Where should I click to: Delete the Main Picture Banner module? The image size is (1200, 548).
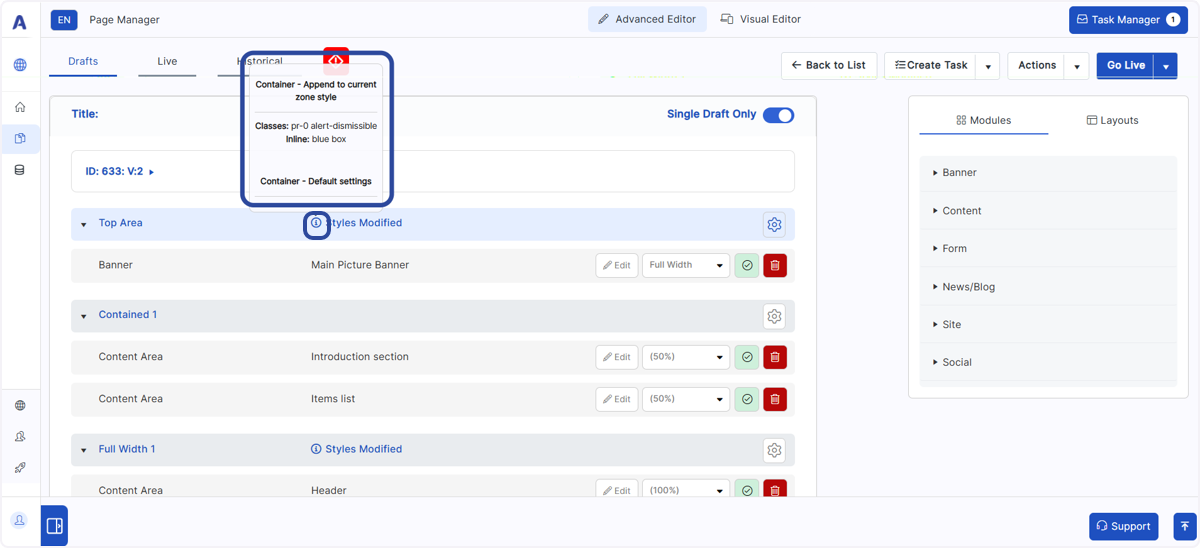775,265
